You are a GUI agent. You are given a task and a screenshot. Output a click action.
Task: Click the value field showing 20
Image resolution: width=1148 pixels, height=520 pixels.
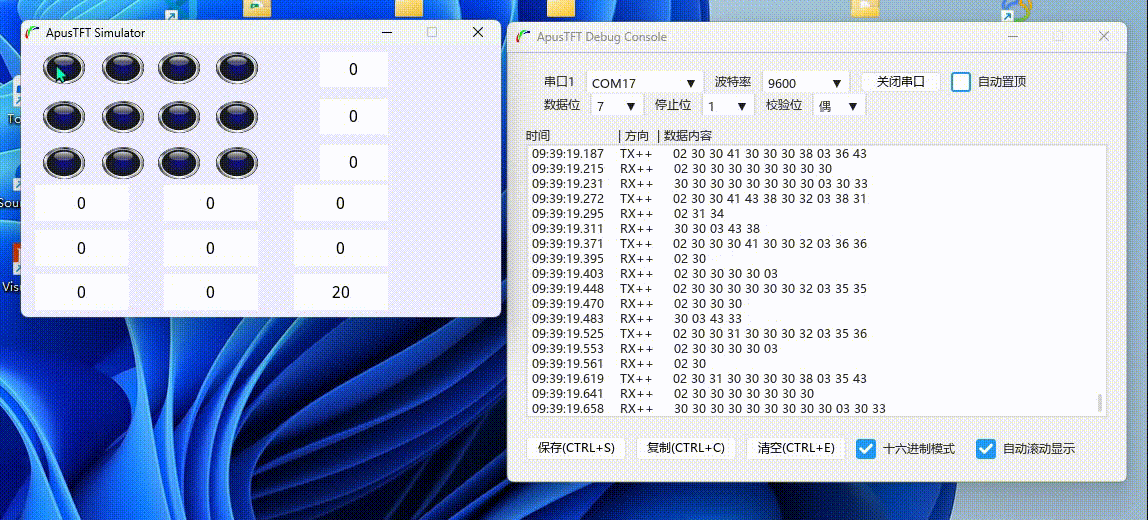(x=340, y=292)
